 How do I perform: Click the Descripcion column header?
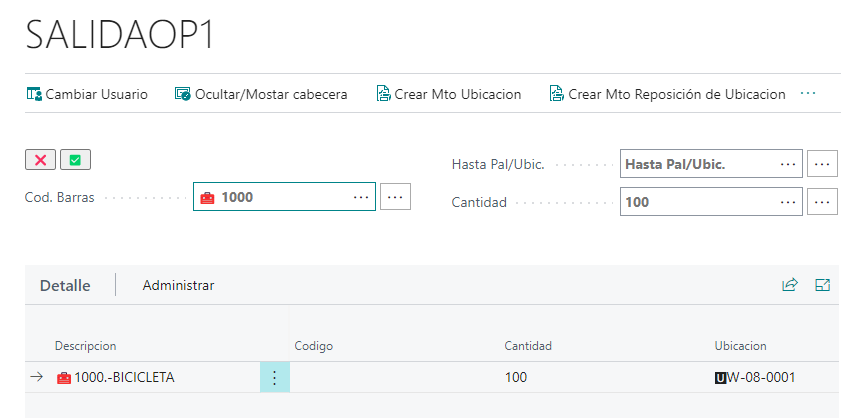pyautogui.click(x=85, y=346)
